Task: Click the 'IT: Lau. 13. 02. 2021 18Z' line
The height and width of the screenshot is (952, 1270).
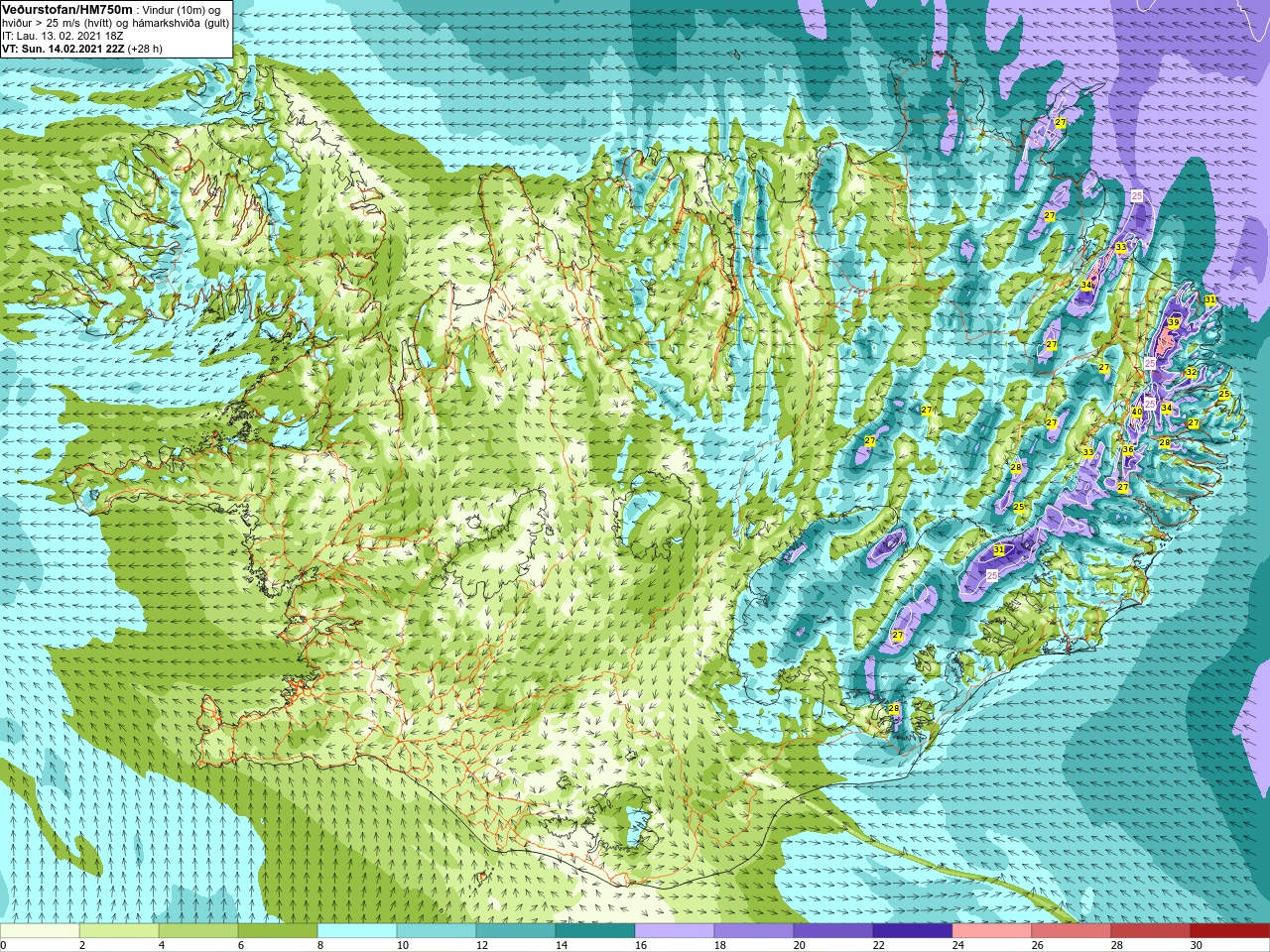Action: (63, 36)
